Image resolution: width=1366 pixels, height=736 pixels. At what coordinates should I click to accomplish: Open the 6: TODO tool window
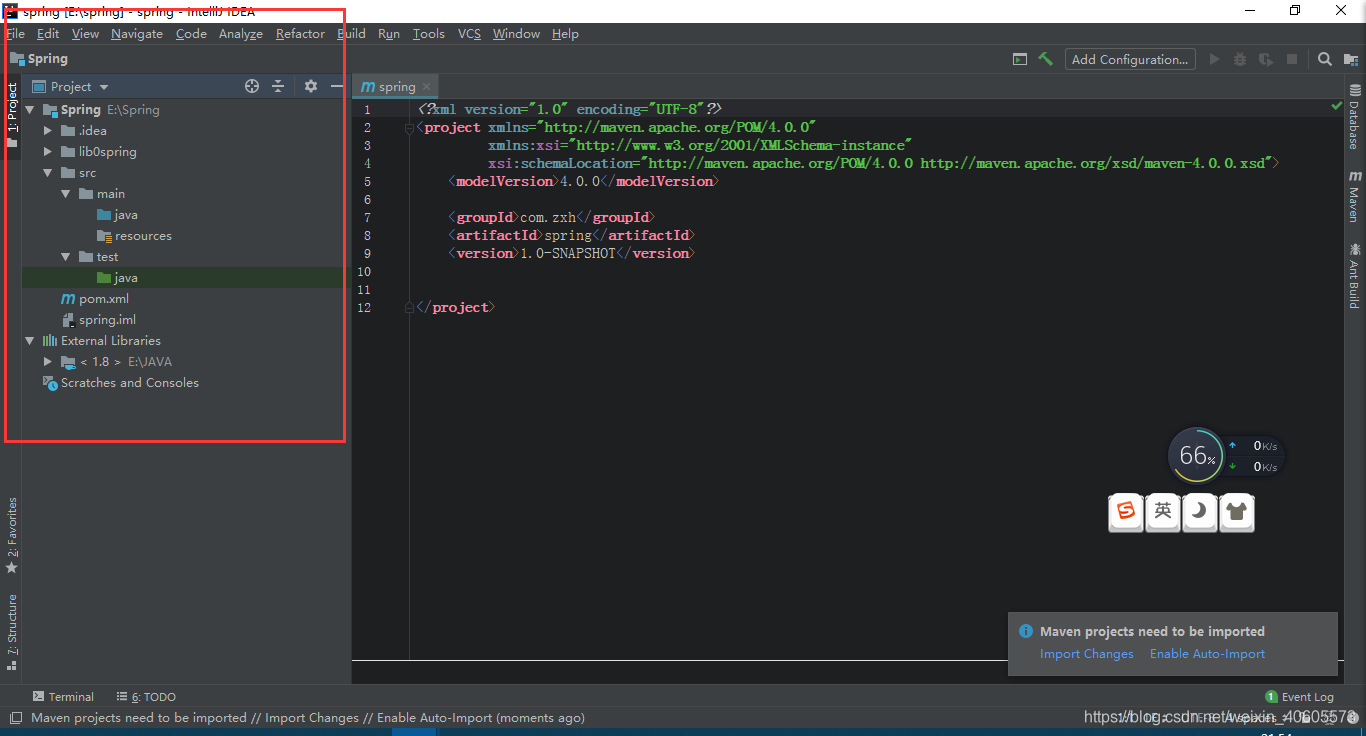pyautogui.click(x=146, y=697)
